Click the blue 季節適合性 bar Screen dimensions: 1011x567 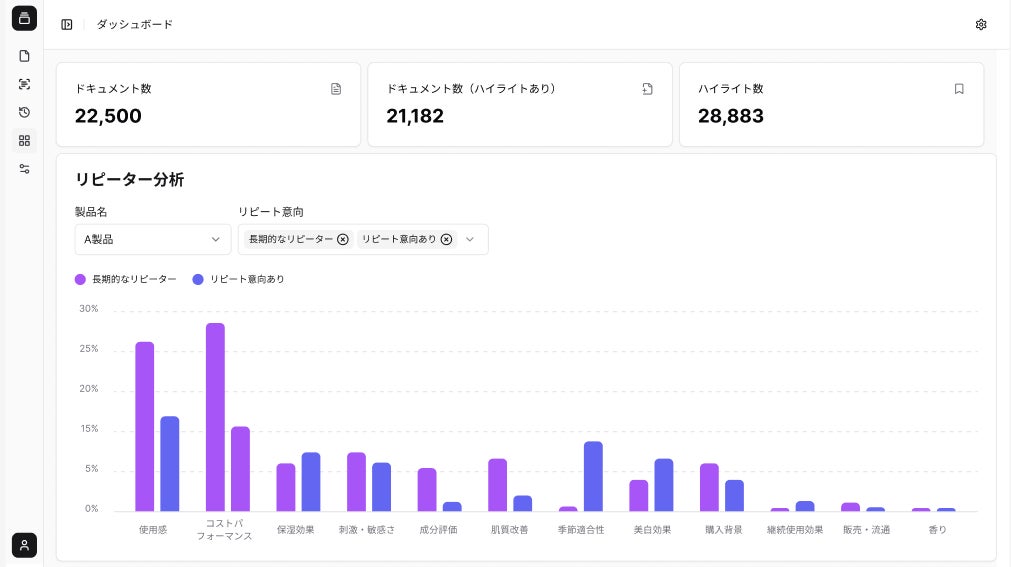coord(593,477)
